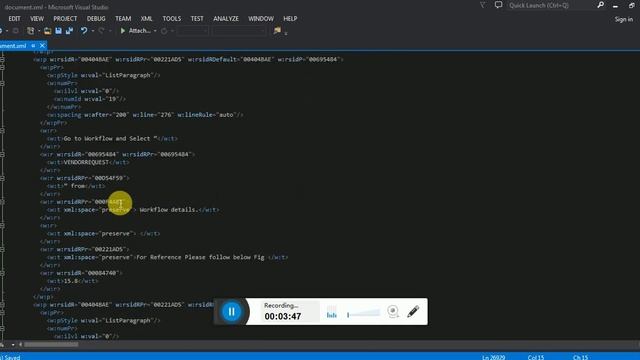The height and width of the screenshot is (360, 640).
Task: Open the HELP menu
Action: (290, 19)
